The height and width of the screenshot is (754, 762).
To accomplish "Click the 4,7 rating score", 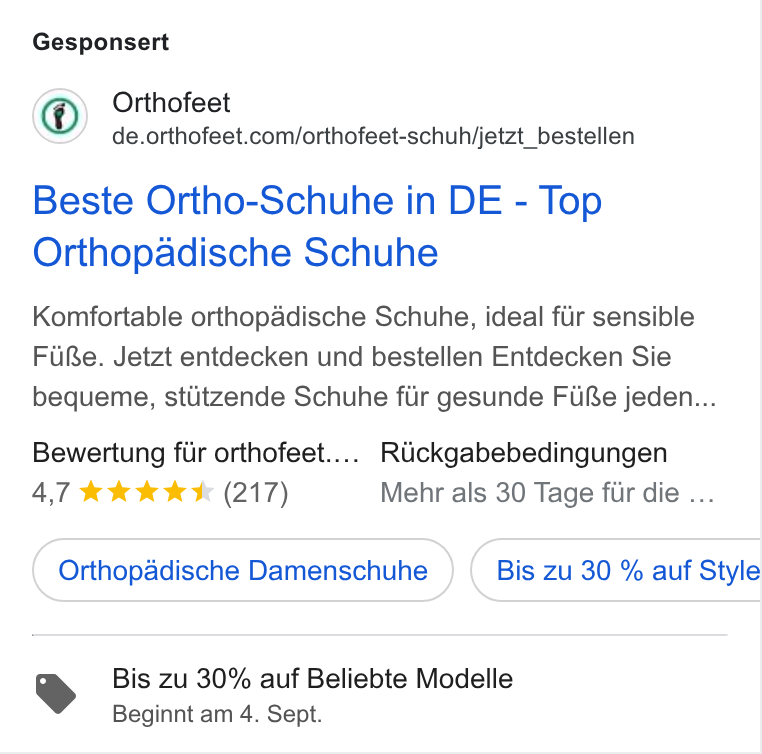I will click(51, 493).
